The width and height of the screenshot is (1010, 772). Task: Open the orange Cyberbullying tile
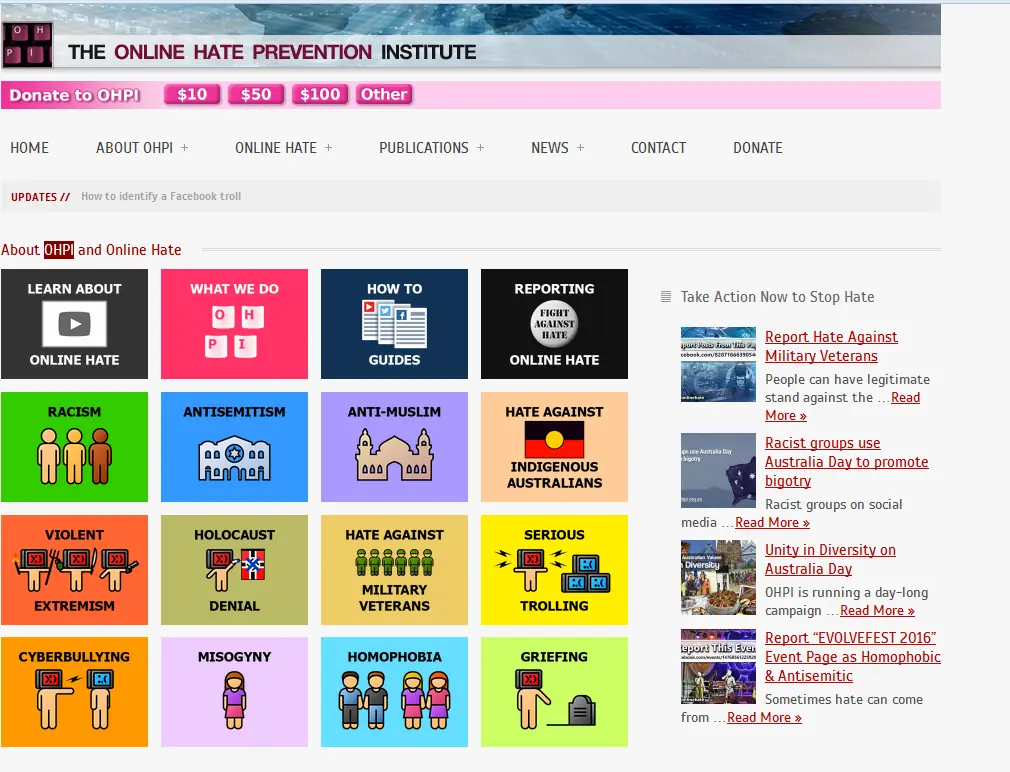pos(74,692)
